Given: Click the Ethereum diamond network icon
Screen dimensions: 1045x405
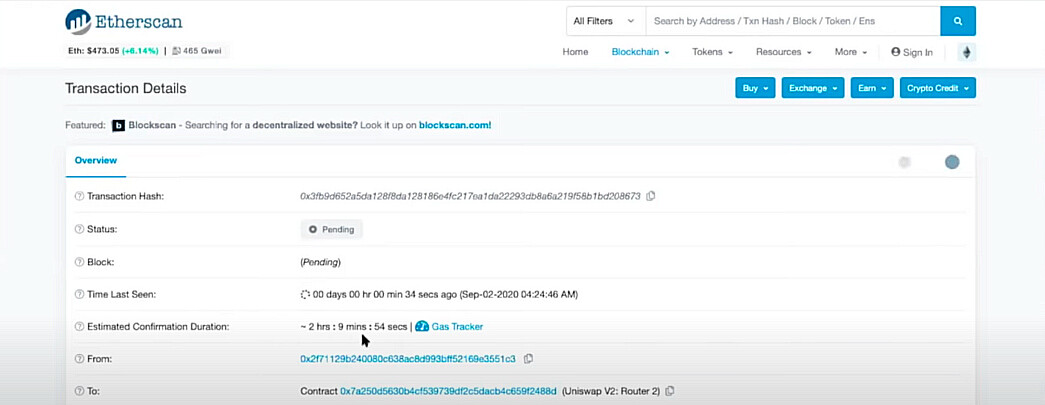Looking at the screenshot, I should (x=966, y=52).
